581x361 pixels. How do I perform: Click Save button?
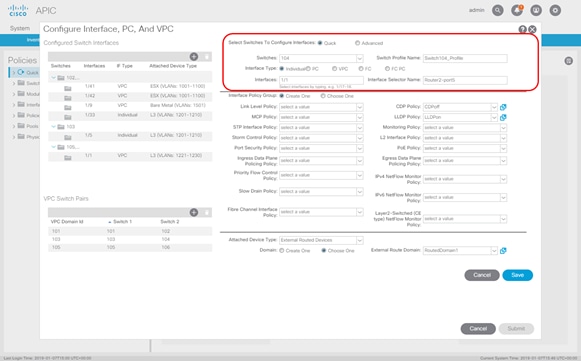[x=517, y=275]
